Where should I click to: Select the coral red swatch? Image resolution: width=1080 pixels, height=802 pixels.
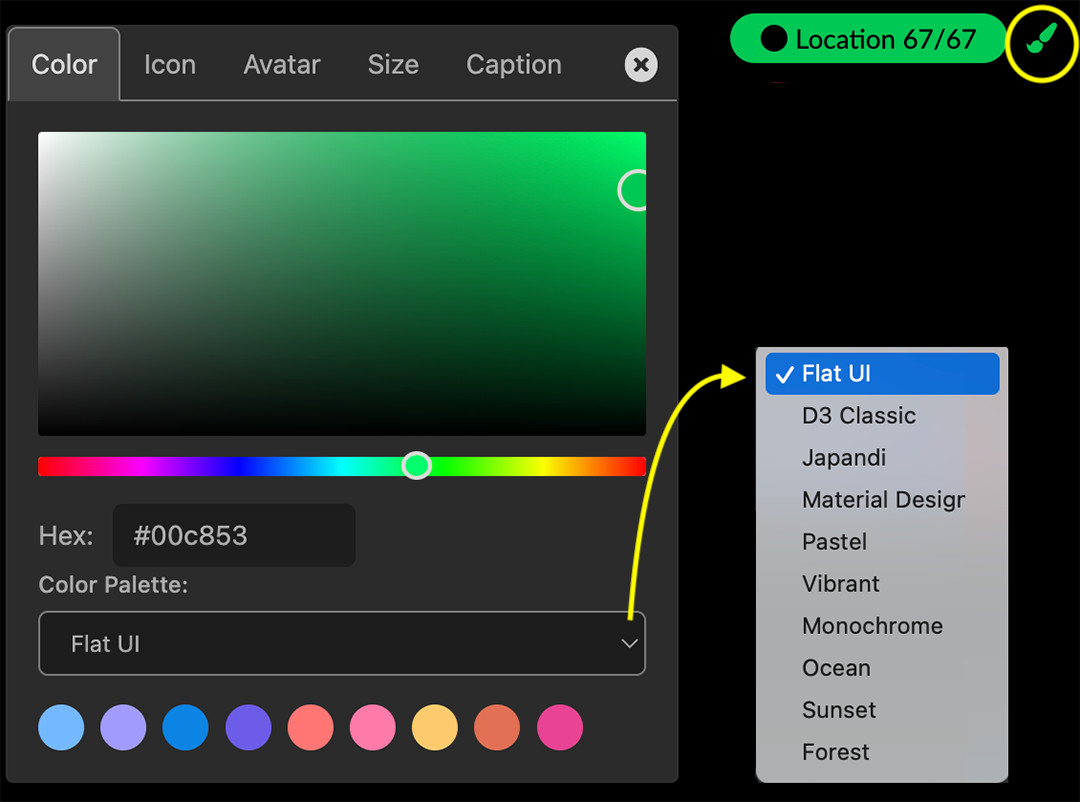[x=310, y=727]
